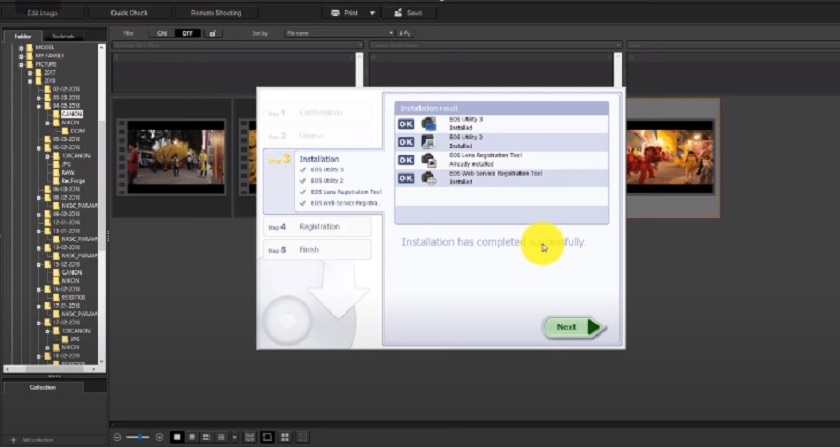Image resolution: width=840 pixels, height=447 pixels.
Task: Click the thumbnail display settings icon
Action: (250, 437)
